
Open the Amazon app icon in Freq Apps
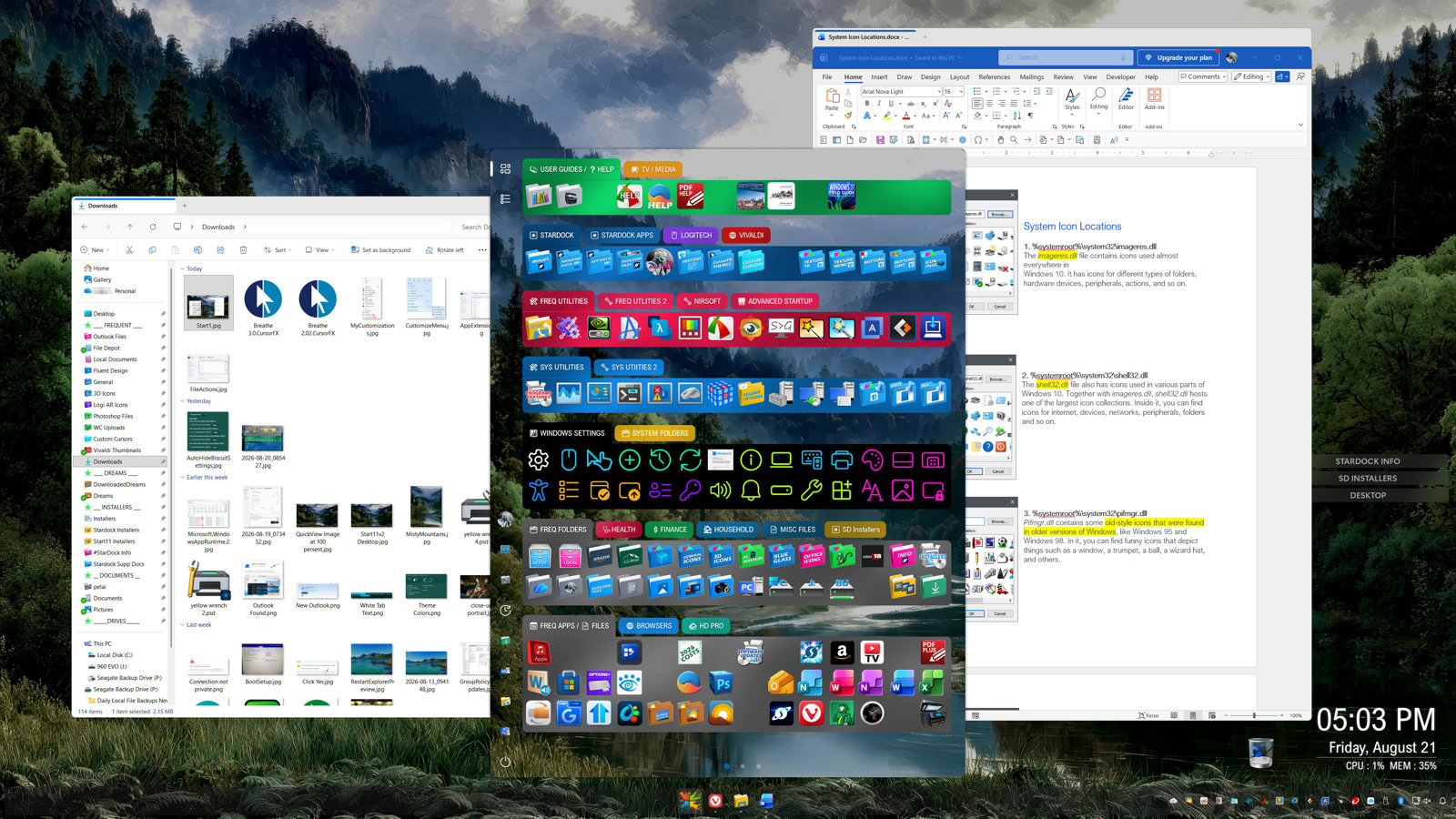[842, 652]
